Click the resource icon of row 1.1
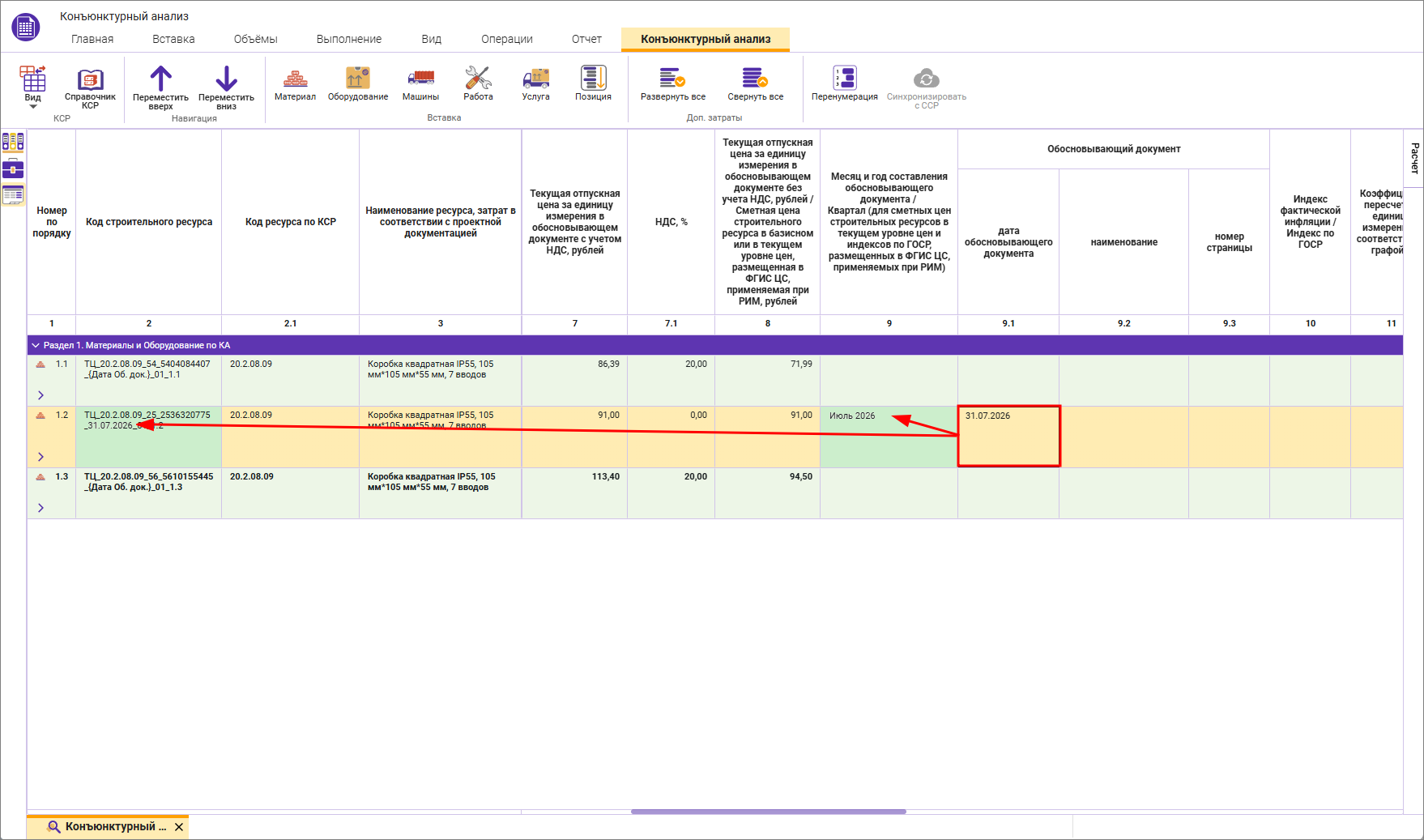Viewport: 1424px width, 840px height. click(x=41, y=365)
